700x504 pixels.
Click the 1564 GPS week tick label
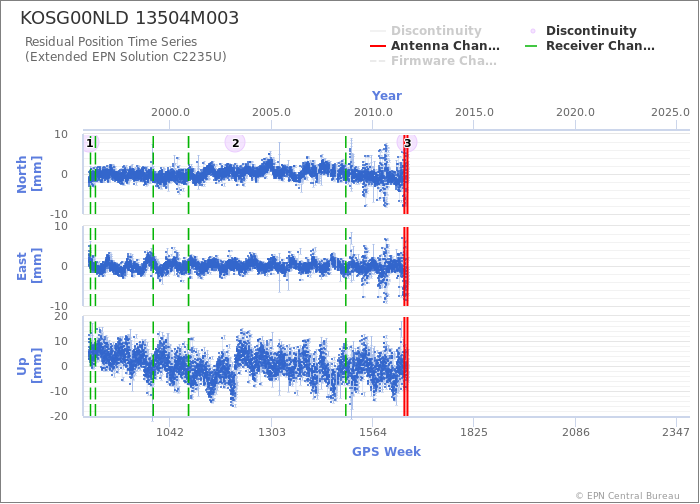click(x=372, y=432)
